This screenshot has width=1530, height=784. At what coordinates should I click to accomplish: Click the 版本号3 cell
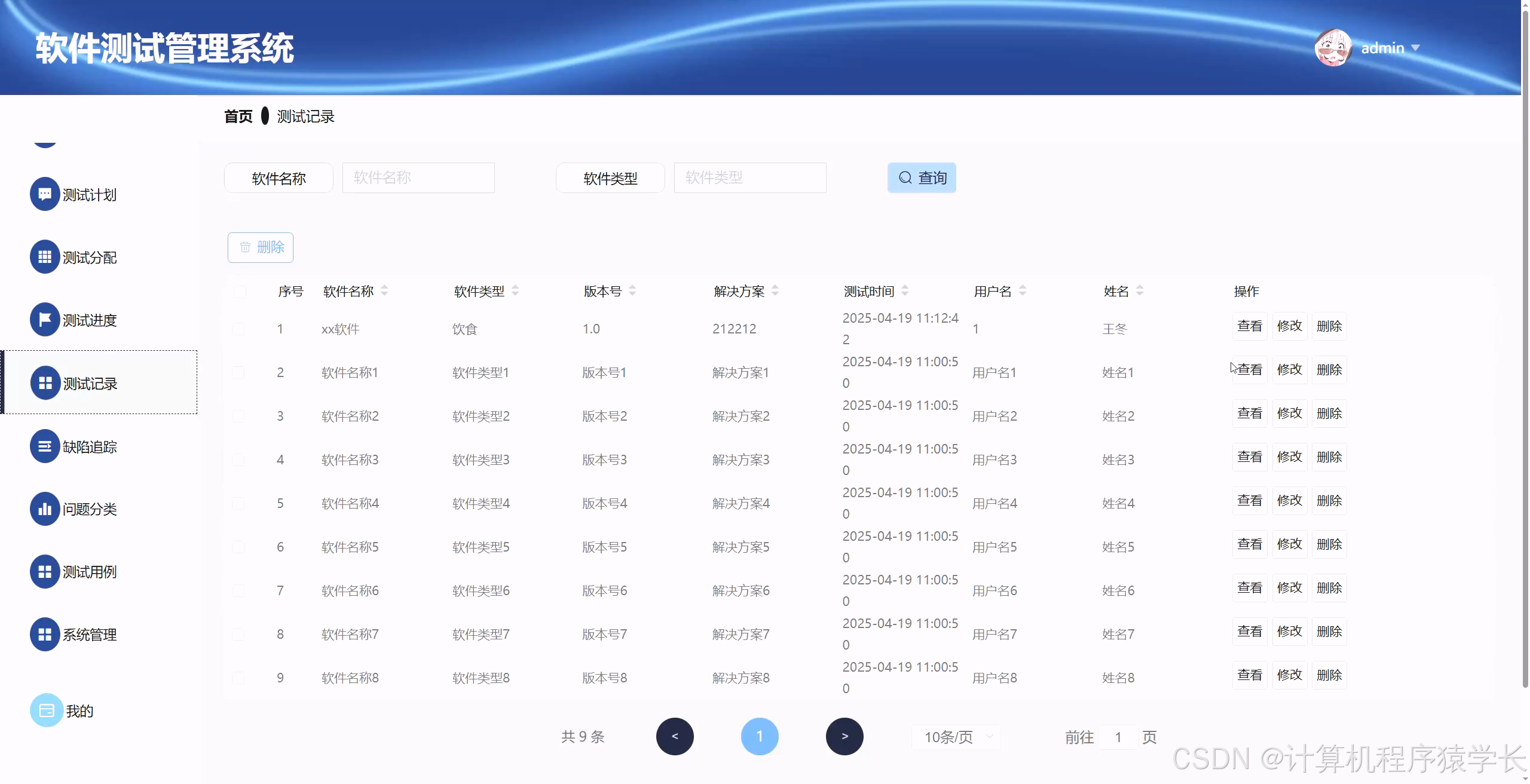pyautogui.click(x=605, y=460)
